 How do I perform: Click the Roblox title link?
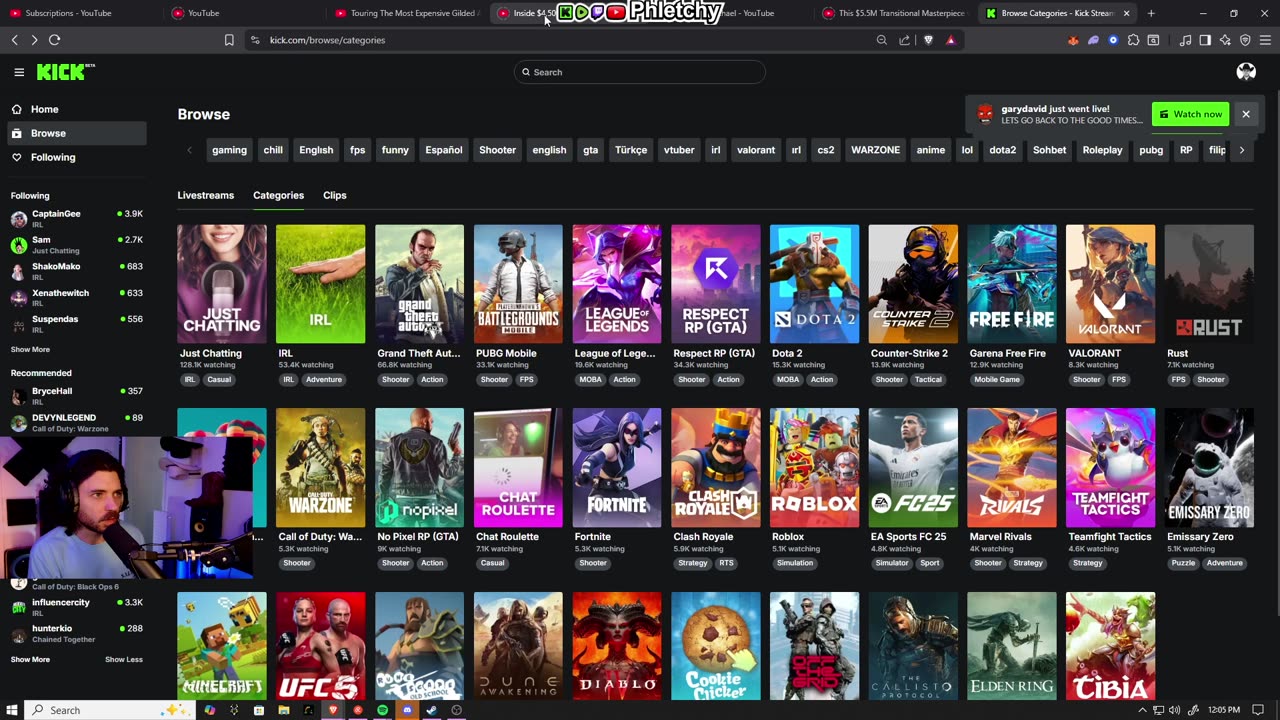click(x=788, y=537)
